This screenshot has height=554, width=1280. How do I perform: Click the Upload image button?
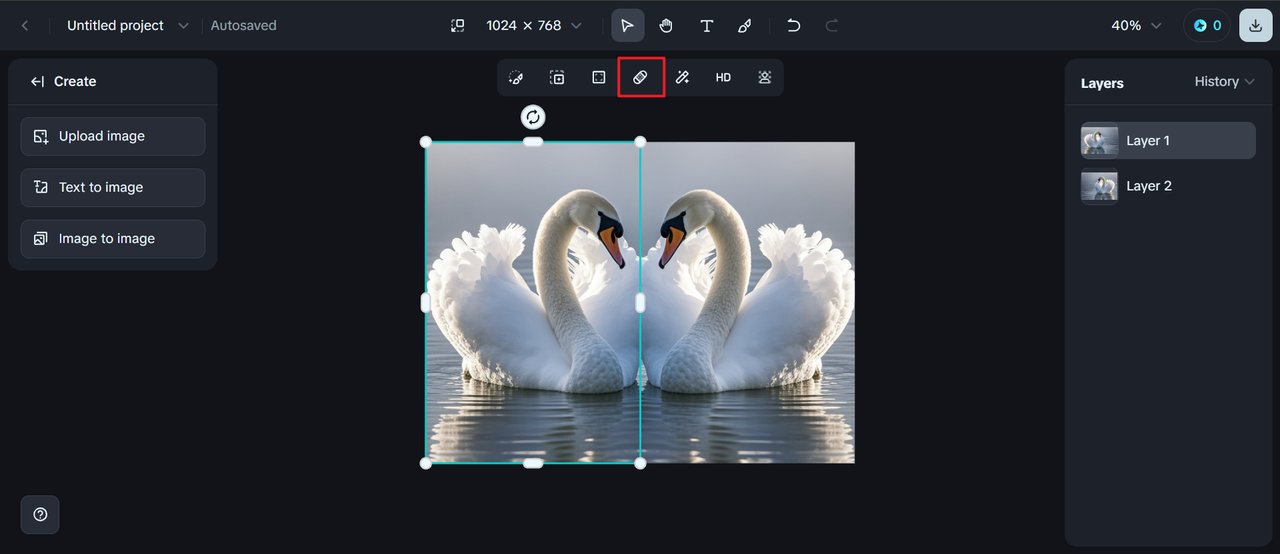pyautogui.click(x=113, y=136)
